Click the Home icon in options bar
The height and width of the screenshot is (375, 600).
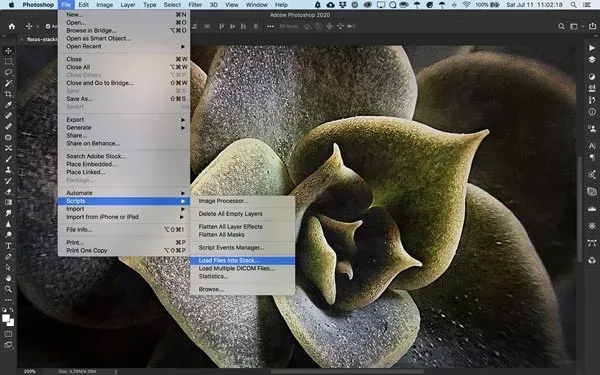(12, 26)
